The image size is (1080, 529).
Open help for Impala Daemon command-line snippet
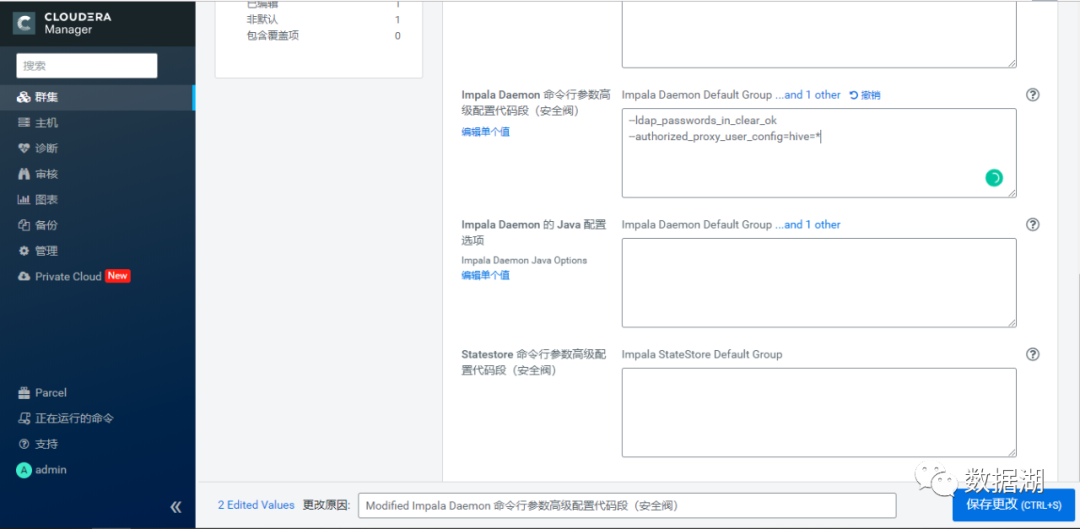pos(1032,95)
